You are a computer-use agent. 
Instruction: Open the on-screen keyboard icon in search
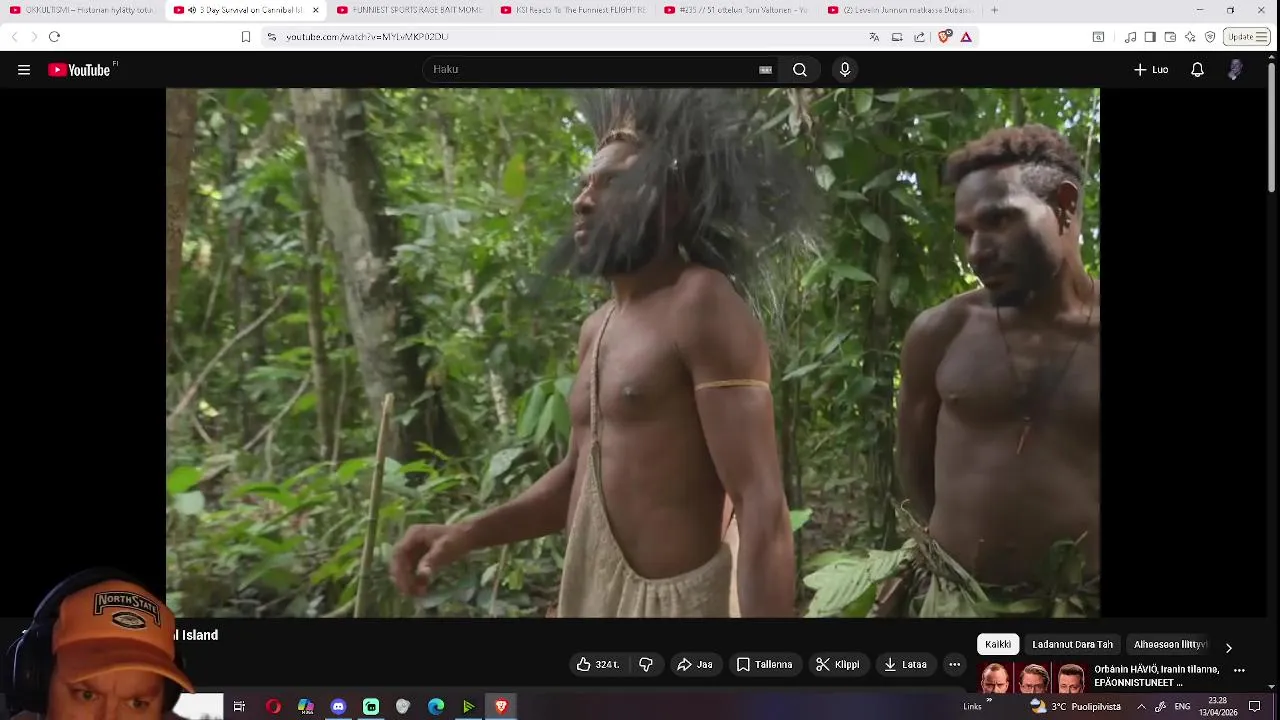(x=766, y=70)
